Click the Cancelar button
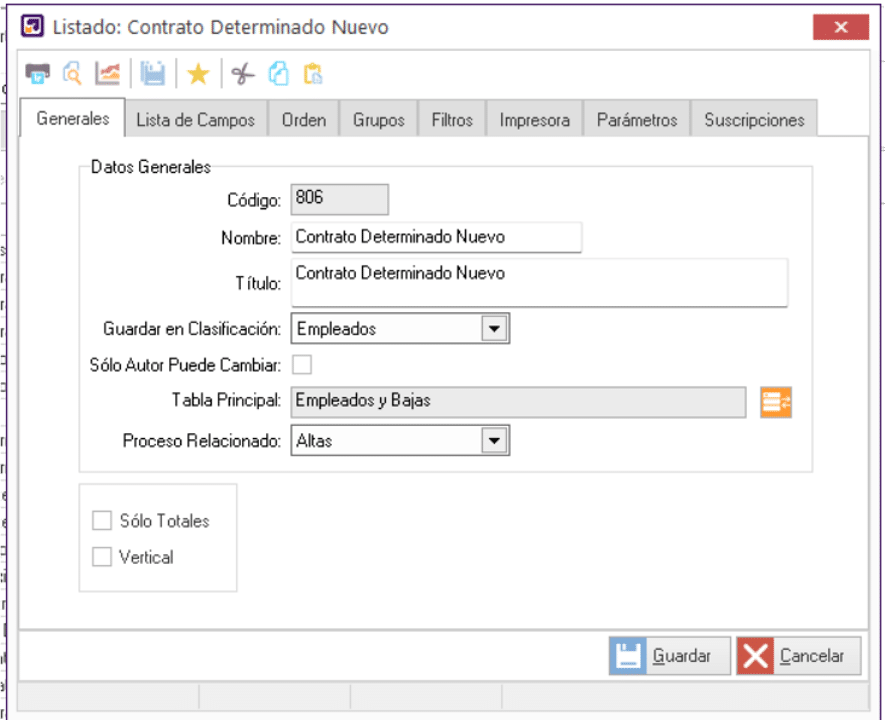The width and height of the screenshot is (885, 720). (798, 656)
